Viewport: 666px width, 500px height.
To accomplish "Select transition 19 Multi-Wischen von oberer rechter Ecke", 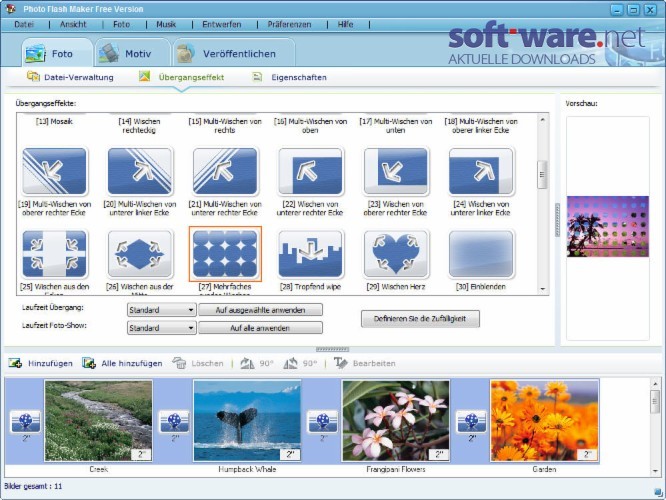I will [x=54, y=171].
